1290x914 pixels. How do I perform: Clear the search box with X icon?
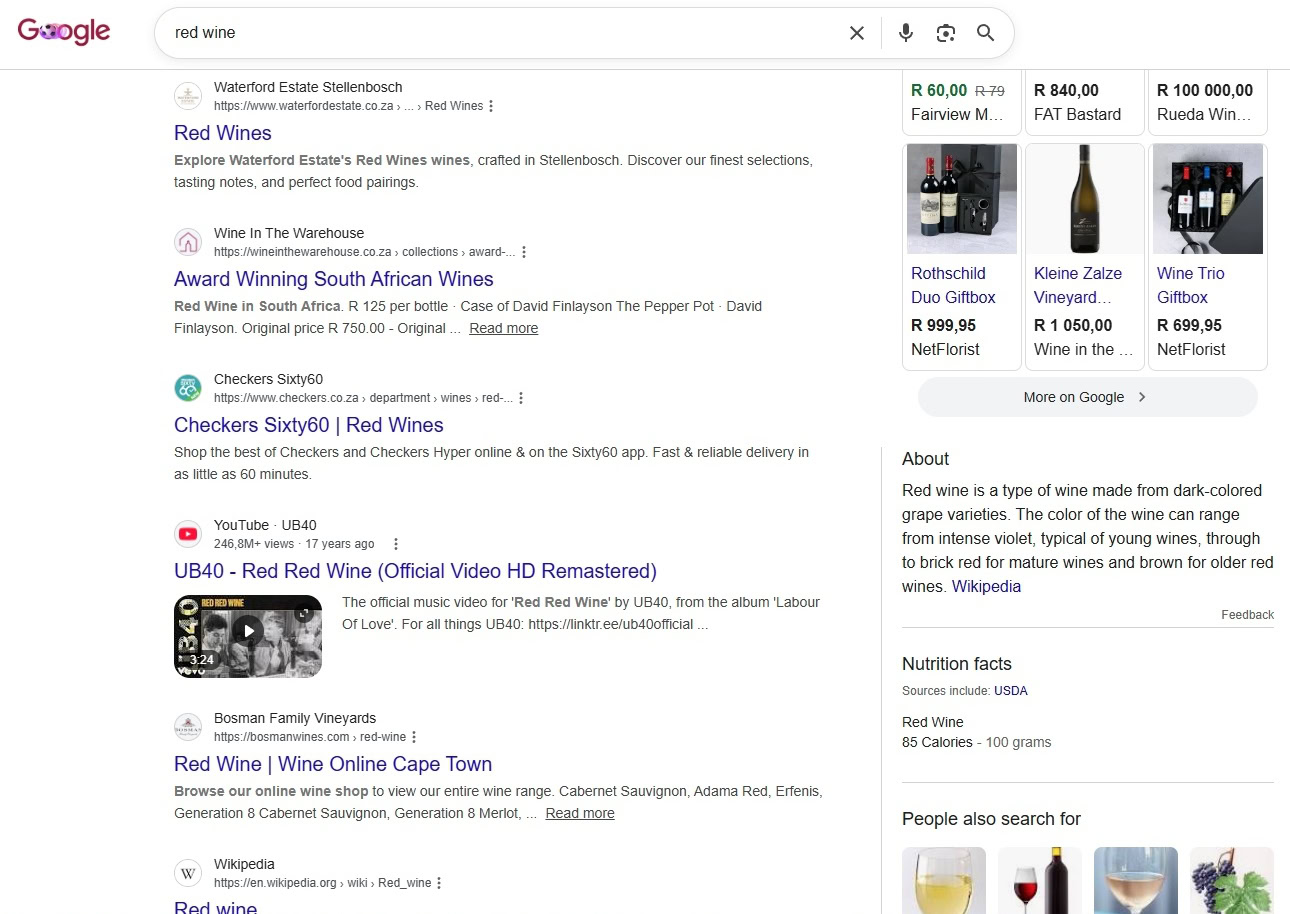pyautogui.click(x=857, y=33)
